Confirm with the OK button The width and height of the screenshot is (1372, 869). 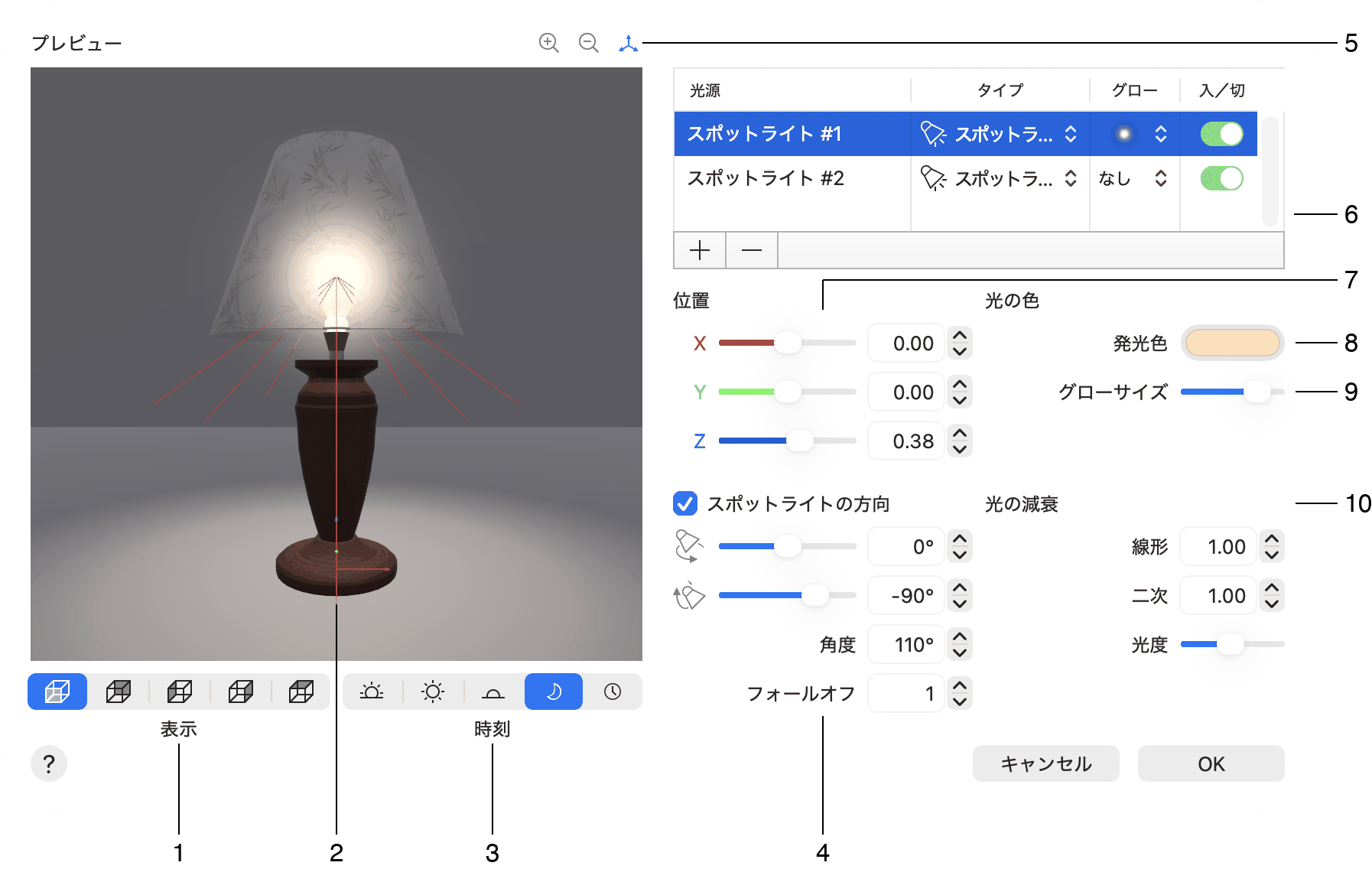pos(1211,763)
